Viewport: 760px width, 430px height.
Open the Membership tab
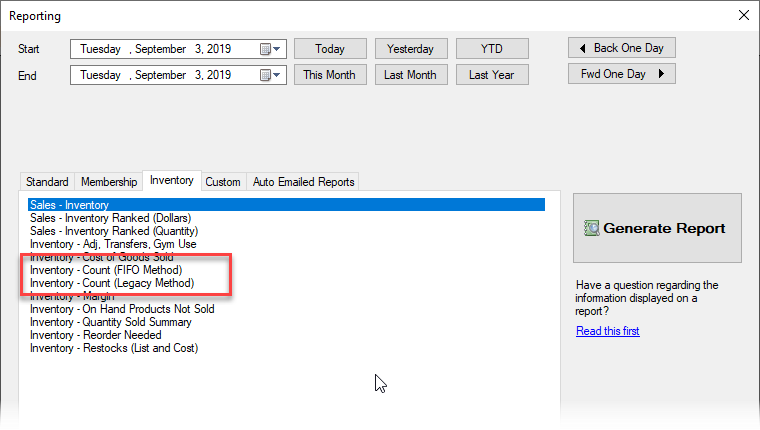coord(109,182)
